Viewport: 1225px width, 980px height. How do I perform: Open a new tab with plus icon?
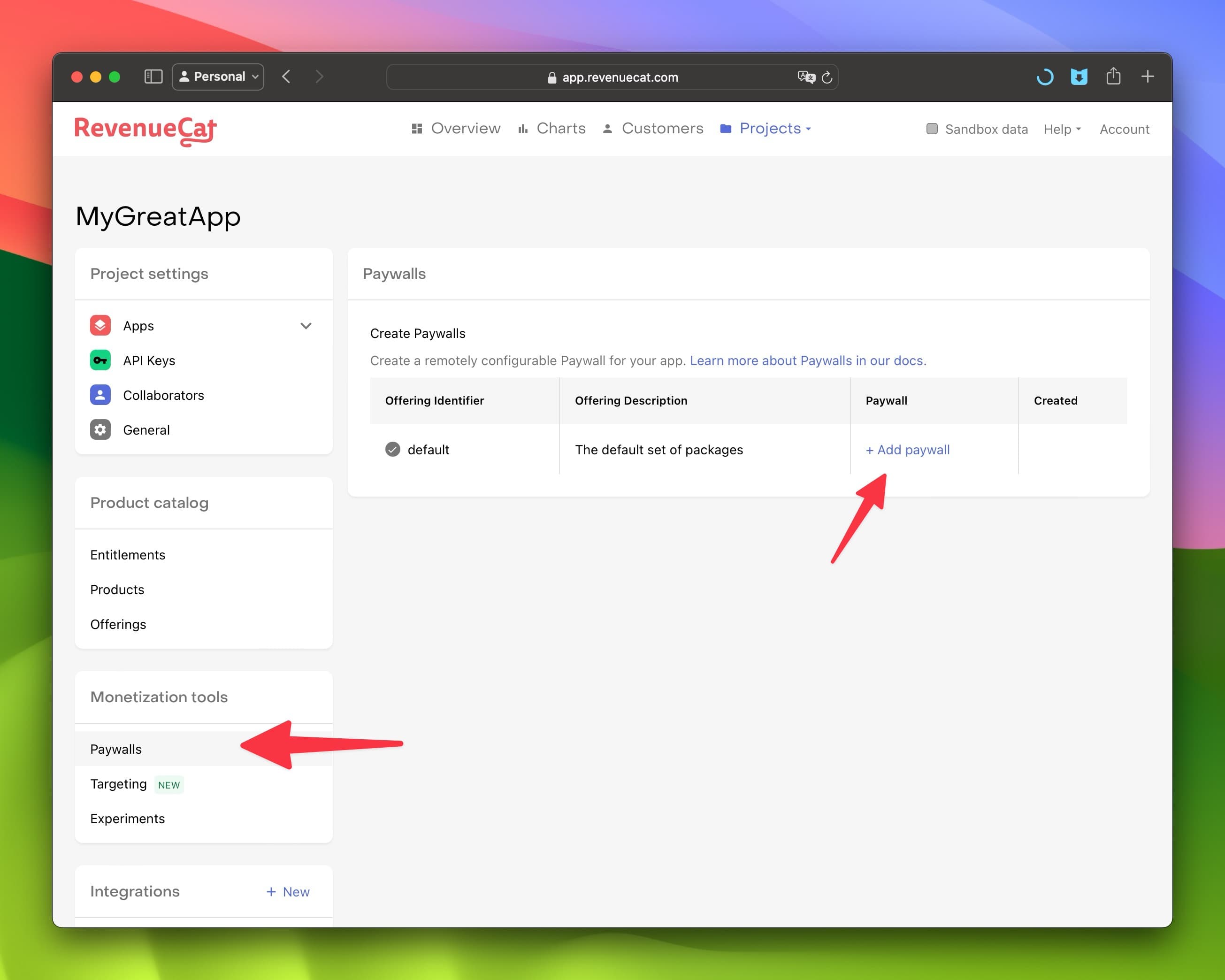tap(1148, 77)
